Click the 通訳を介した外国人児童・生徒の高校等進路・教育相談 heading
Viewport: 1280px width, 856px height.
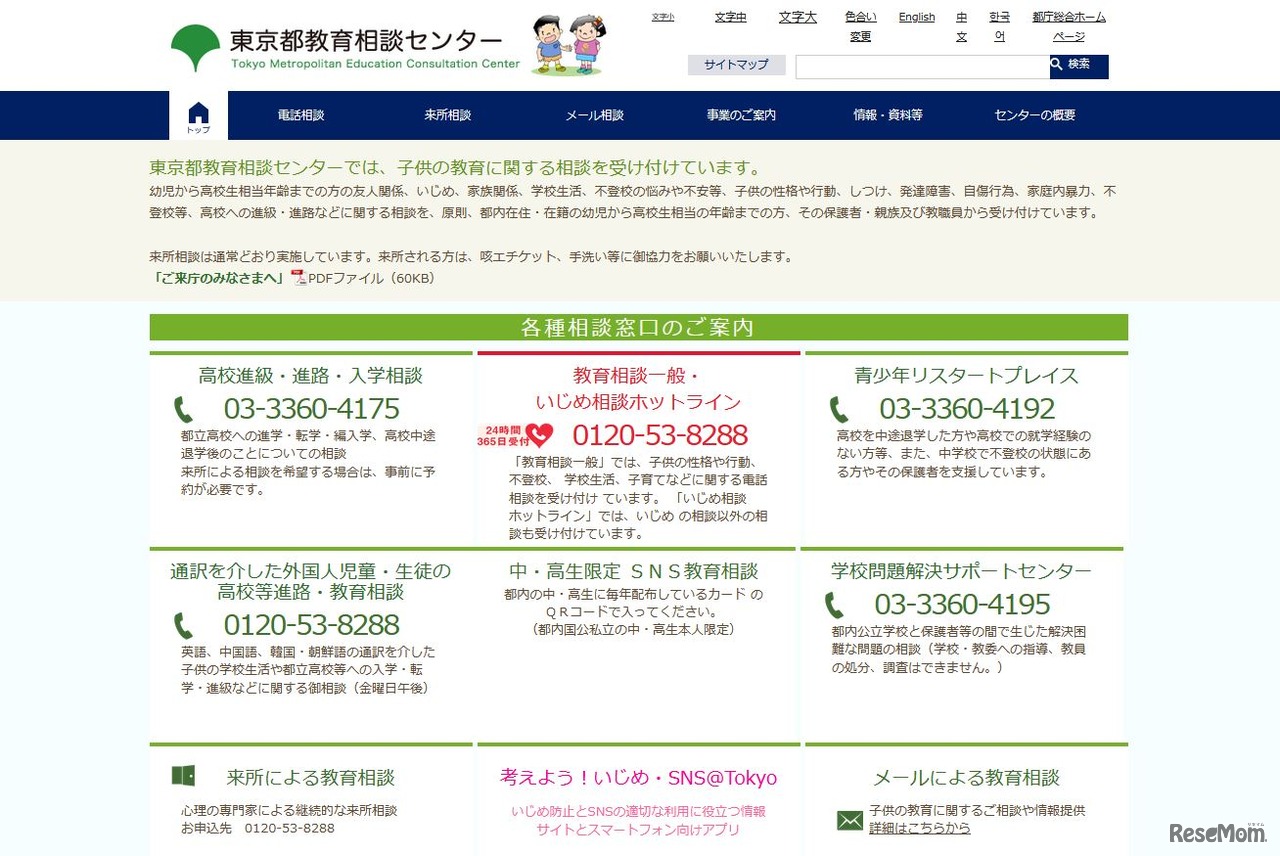point(311,581)
